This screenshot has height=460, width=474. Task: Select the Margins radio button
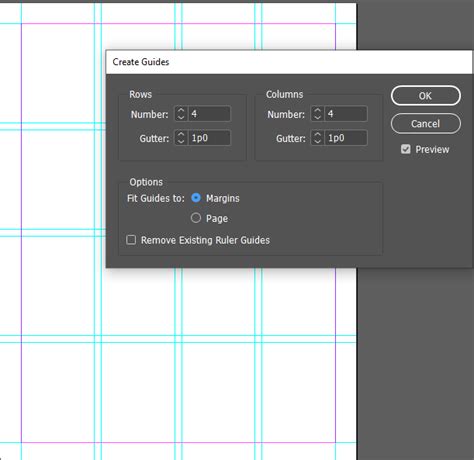point(196,198)
